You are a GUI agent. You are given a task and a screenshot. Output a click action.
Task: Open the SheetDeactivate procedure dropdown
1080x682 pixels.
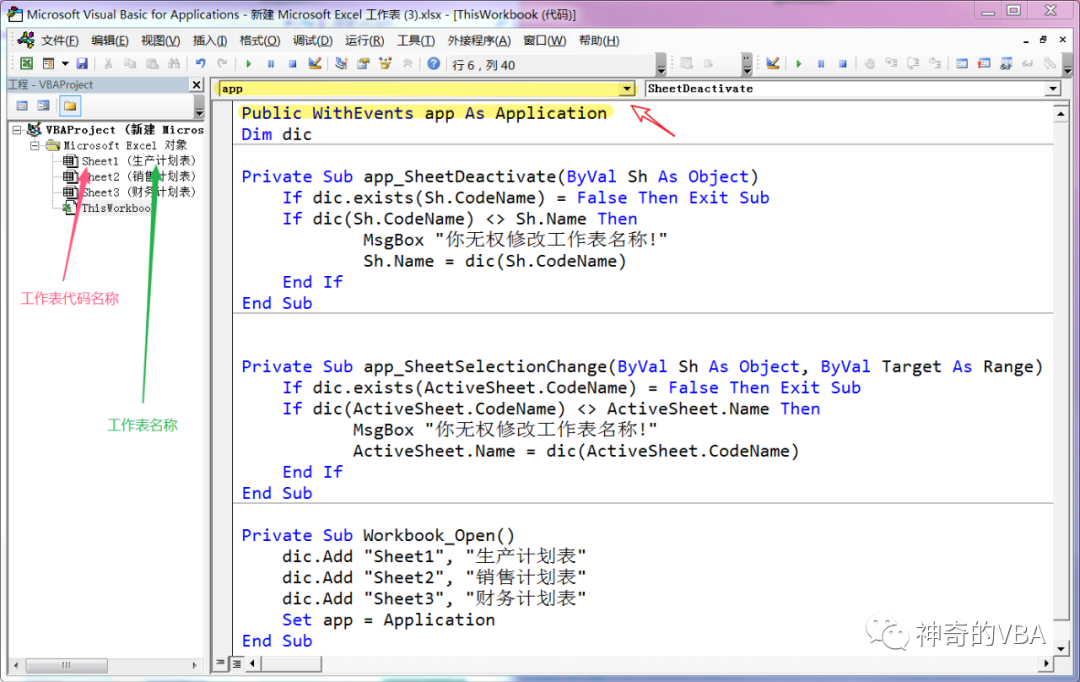pyautogui.click(x=1052, y=88)
